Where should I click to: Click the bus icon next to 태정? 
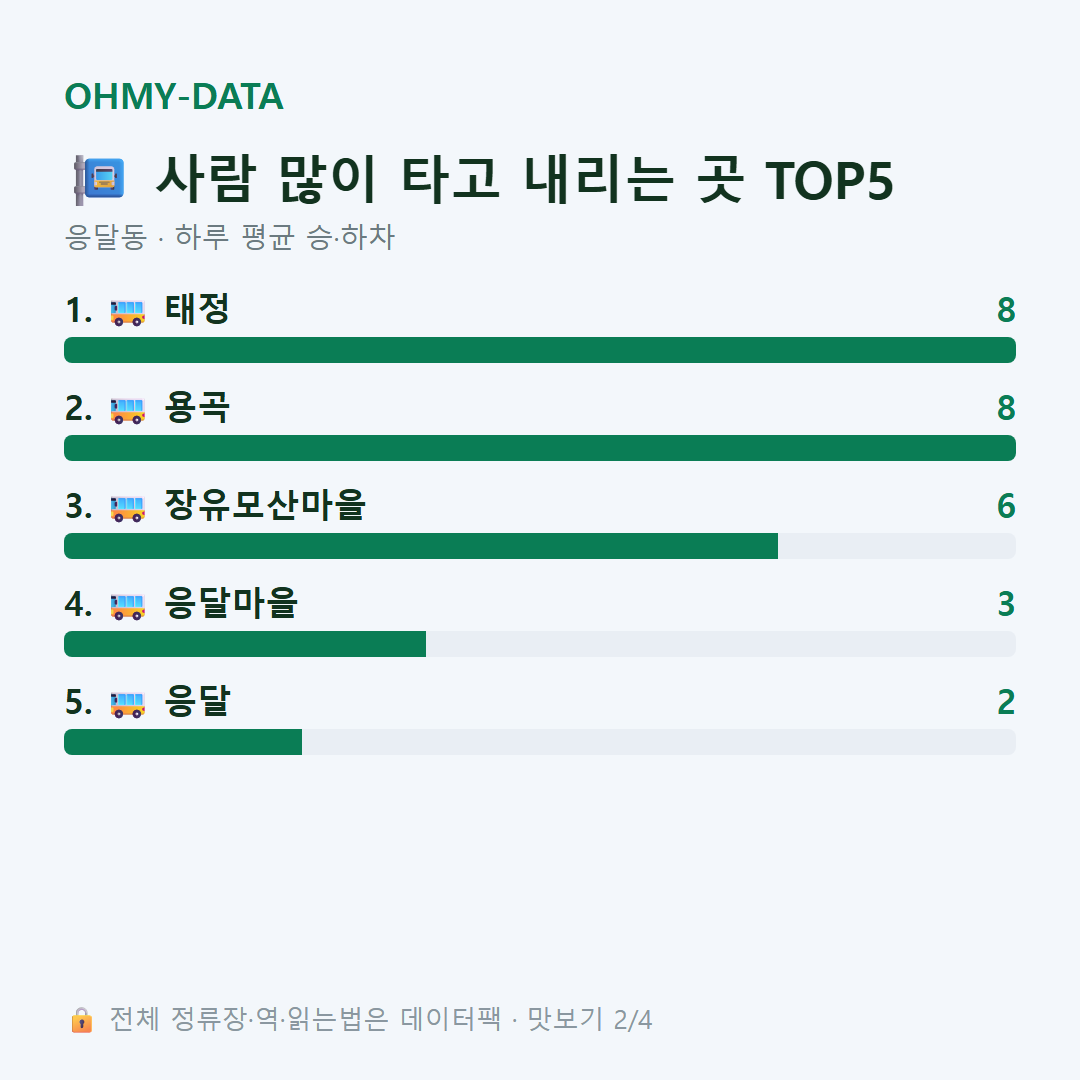(x=127, y=312)
